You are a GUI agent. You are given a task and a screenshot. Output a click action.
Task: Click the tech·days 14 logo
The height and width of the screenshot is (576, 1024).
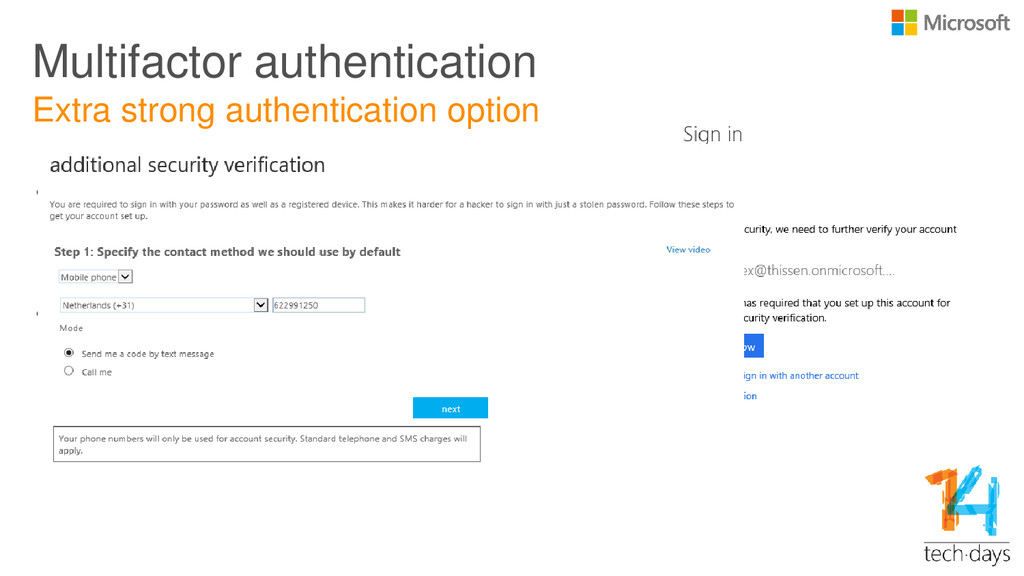click(x=967, y=515)
